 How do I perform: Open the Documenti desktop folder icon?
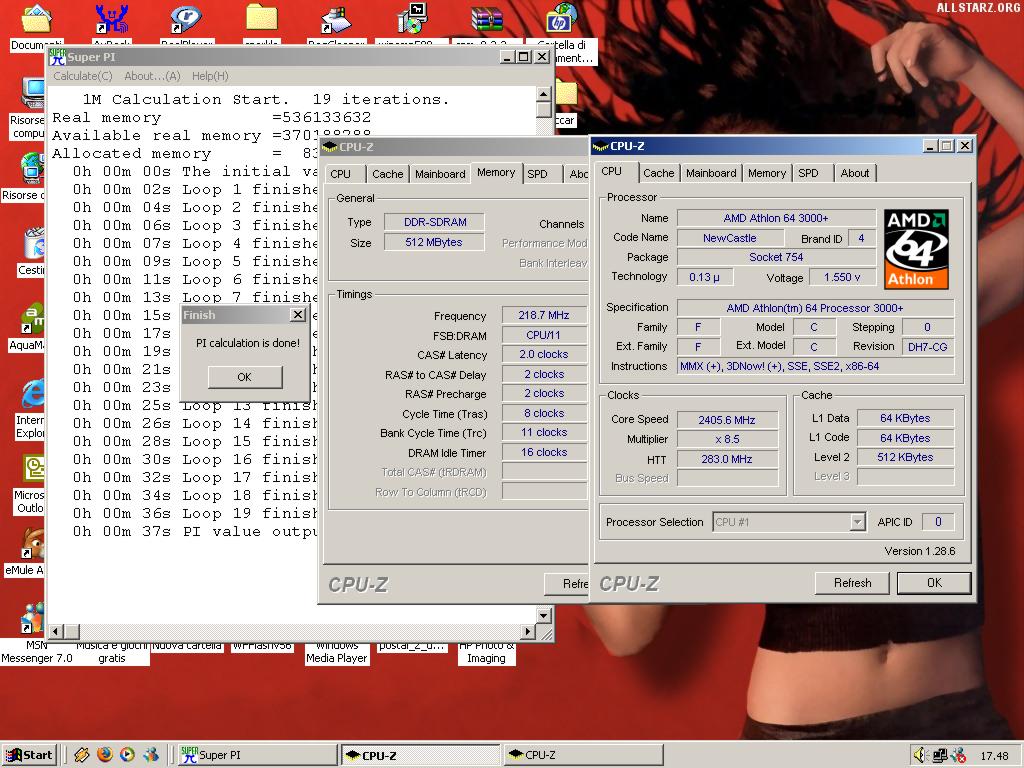pyautogui.click(x=37, y=20)
